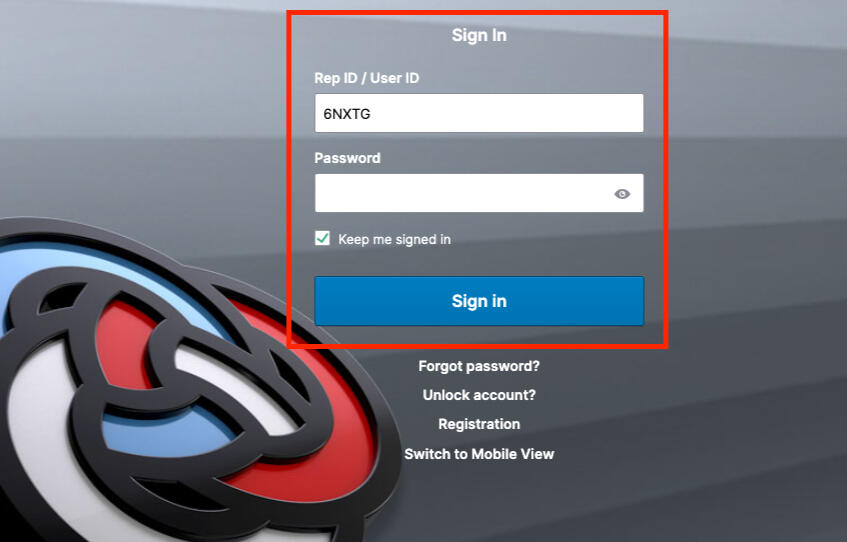Open the Unlock account? link
The height and width of the screenshot is (542, 847).
click(479, 395)
